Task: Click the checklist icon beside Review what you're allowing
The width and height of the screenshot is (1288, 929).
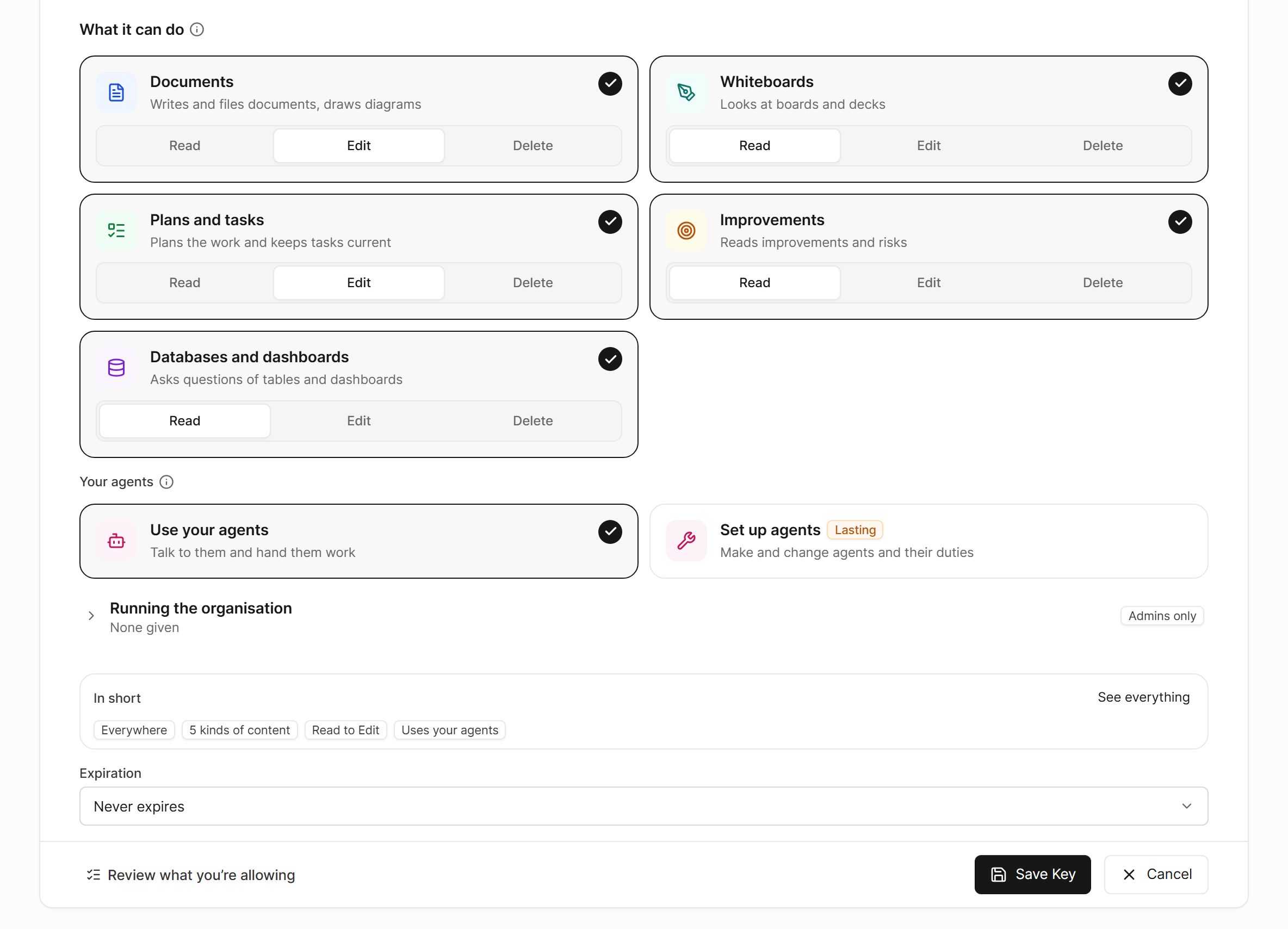Action: (93, 875)
